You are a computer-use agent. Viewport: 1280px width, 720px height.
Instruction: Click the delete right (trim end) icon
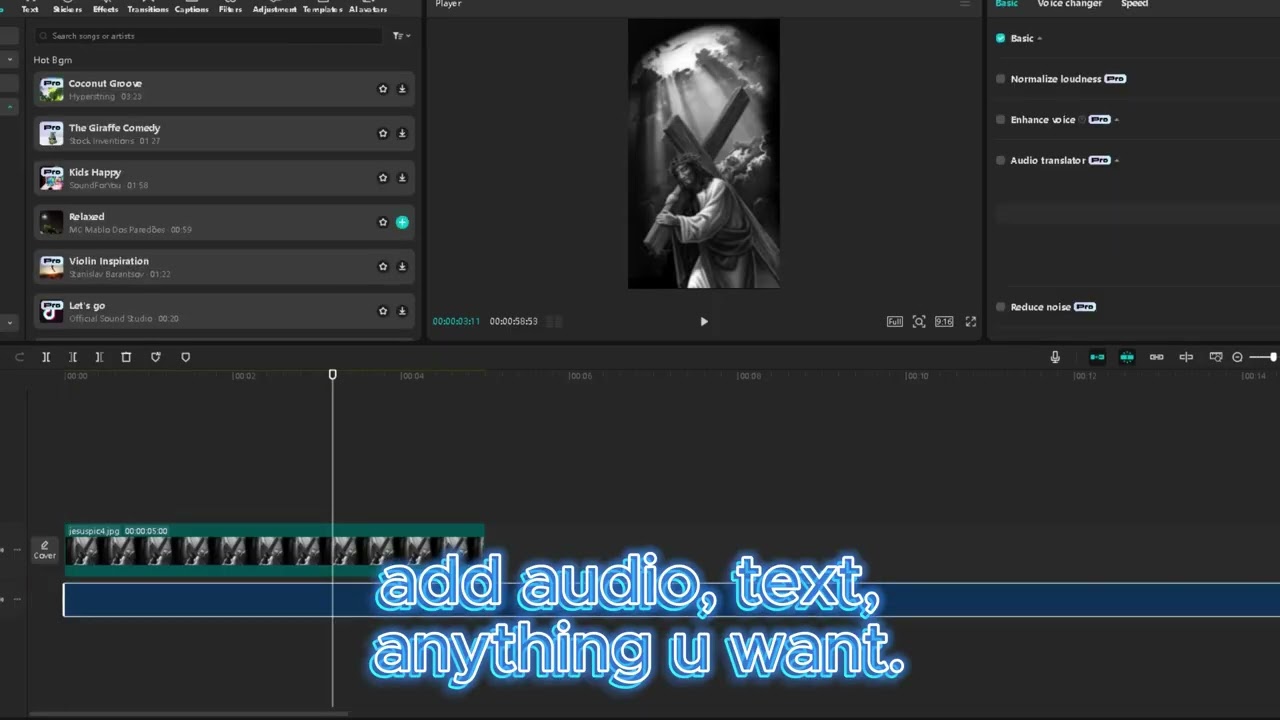99,357
